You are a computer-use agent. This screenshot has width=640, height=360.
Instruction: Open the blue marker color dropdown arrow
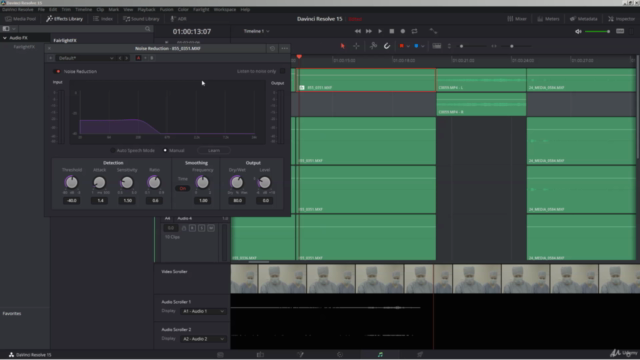(422, 46)
